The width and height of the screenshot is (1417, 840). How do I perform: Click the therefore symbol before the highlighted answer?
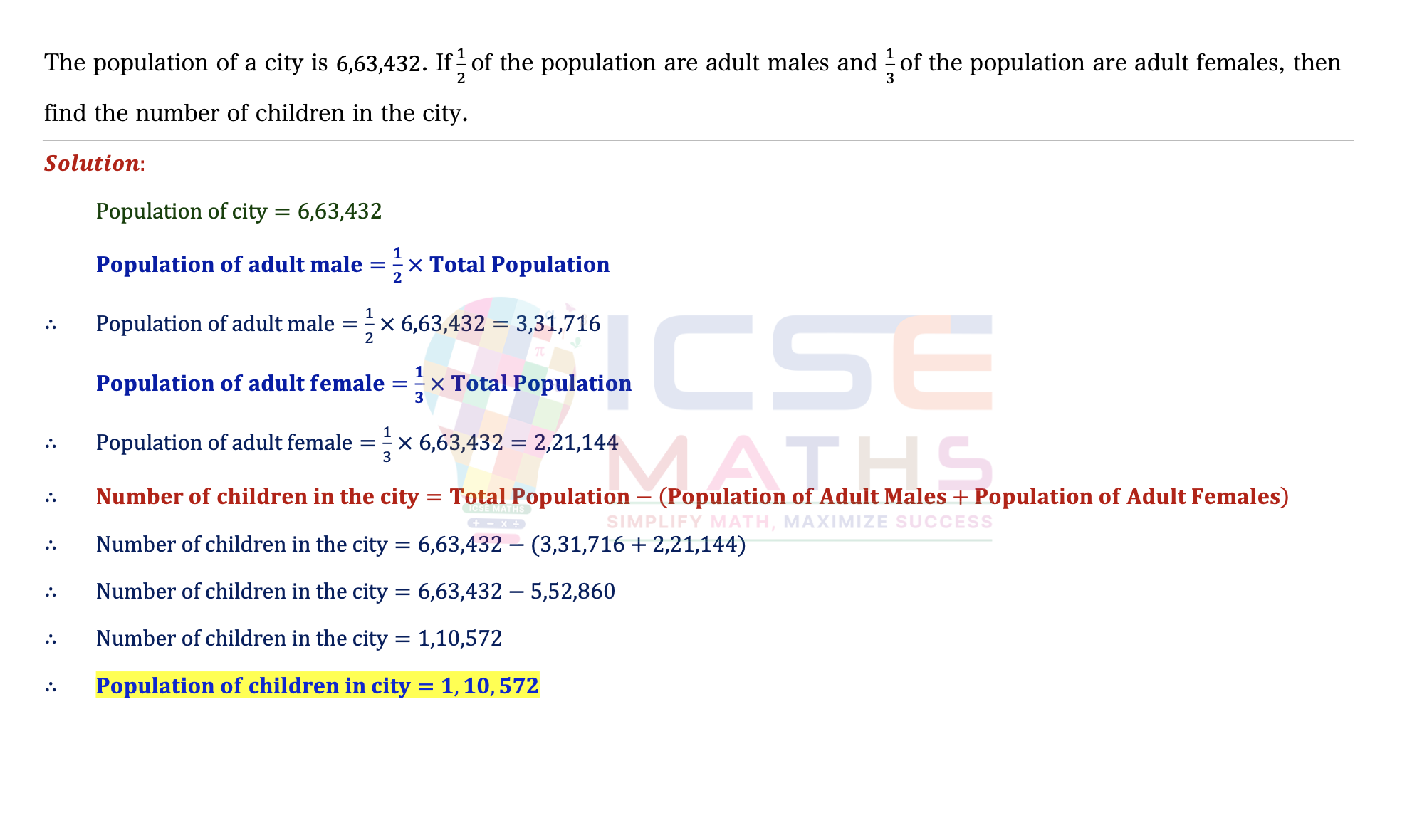click(x=51, y=687)
